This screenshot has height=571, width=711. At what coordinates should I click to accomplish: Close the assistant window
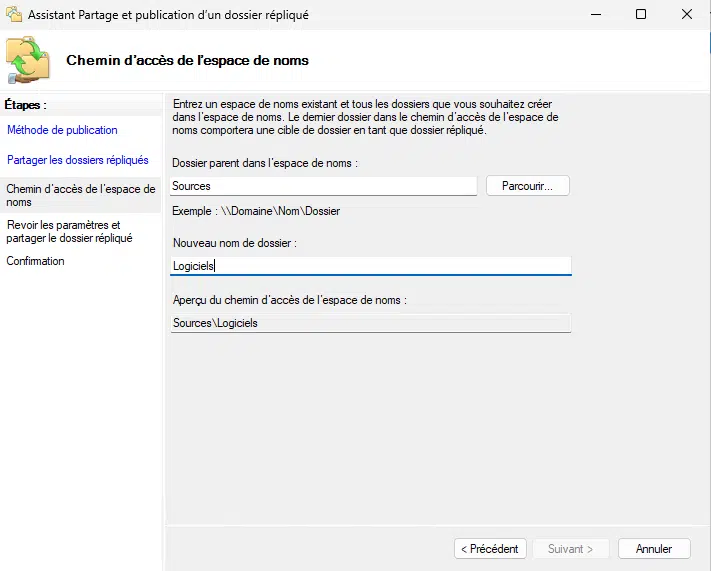click(x=687, y=15)
